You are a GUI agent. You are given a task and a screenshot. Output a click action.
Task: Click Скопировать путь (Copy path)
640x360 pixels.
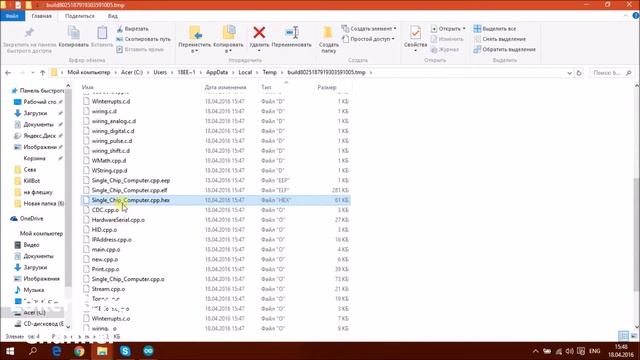click(143, 39)
